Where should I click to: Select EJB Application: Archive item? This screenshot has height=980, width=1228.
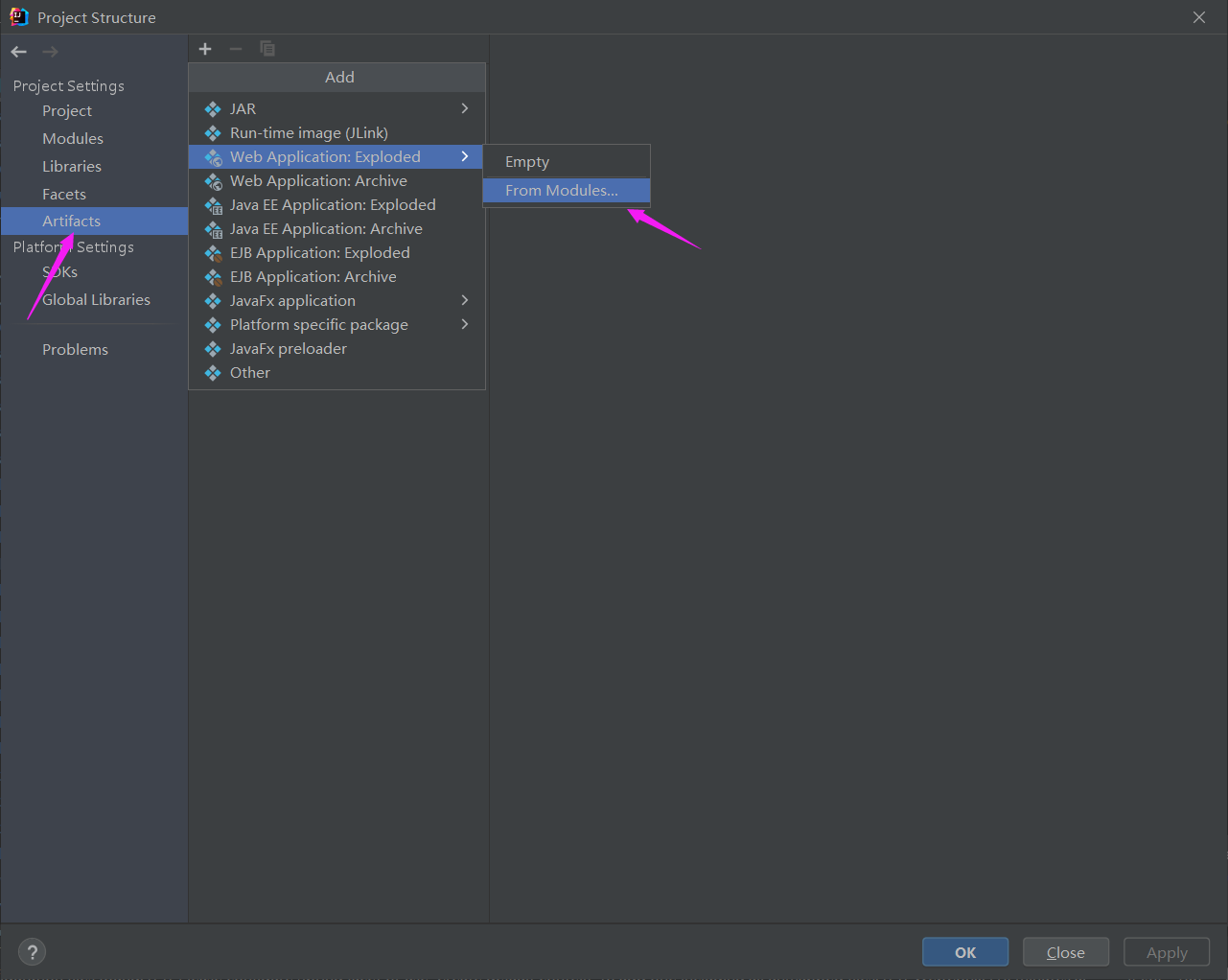(x=337, y=277)
